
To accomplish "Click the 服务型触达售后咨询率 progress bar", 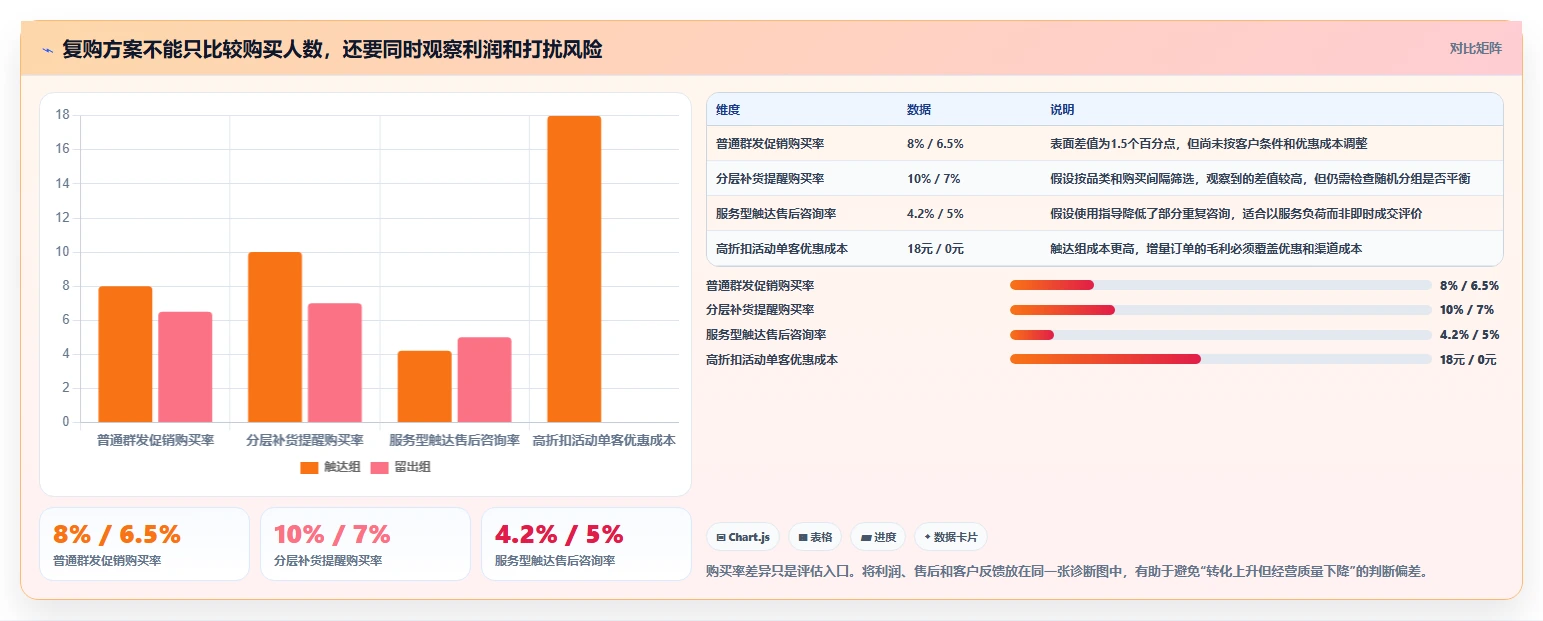I will pyautogui.click(x=1220, y=335).
